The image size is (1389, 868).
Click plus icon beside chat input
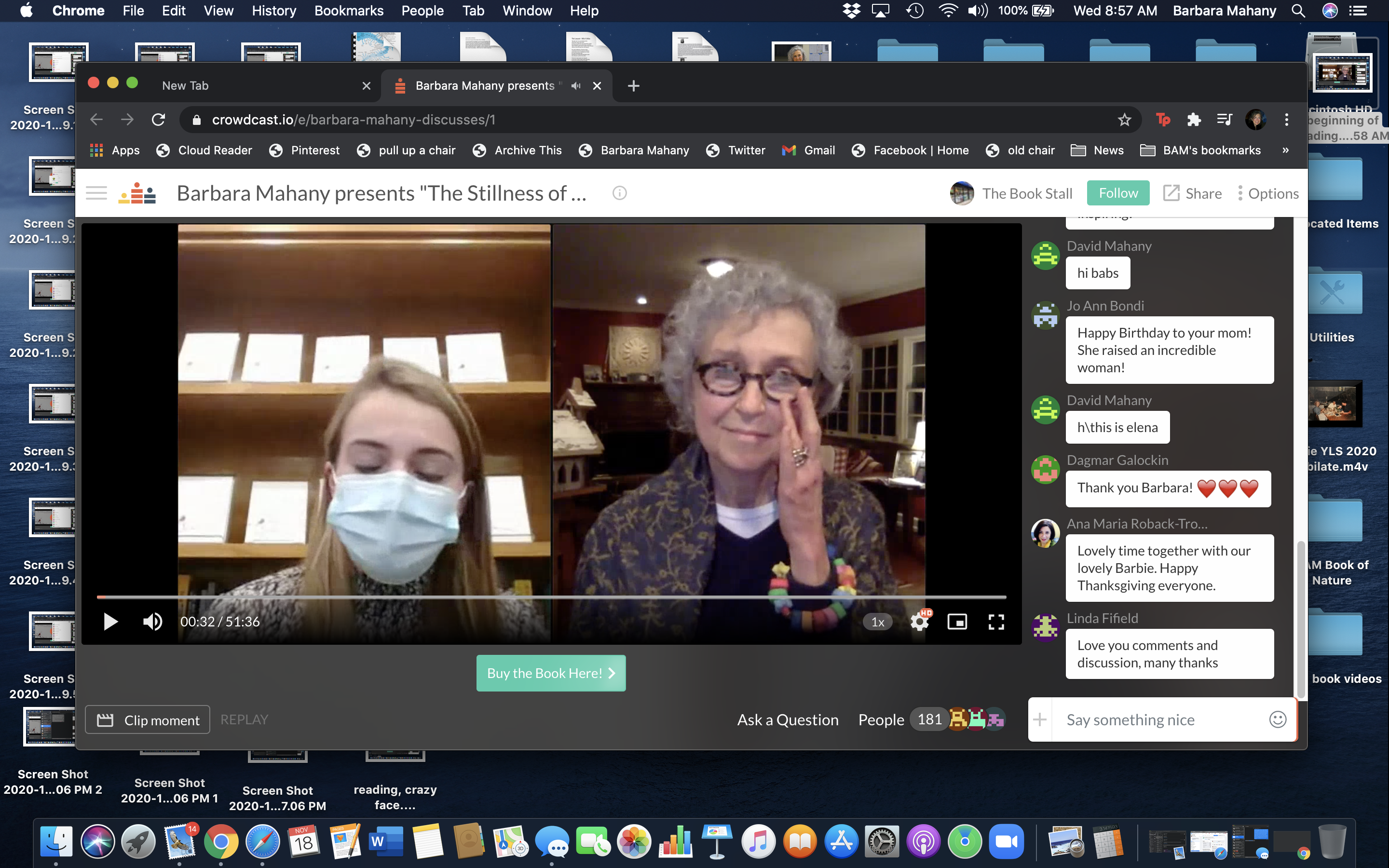tap(1040, 719)
